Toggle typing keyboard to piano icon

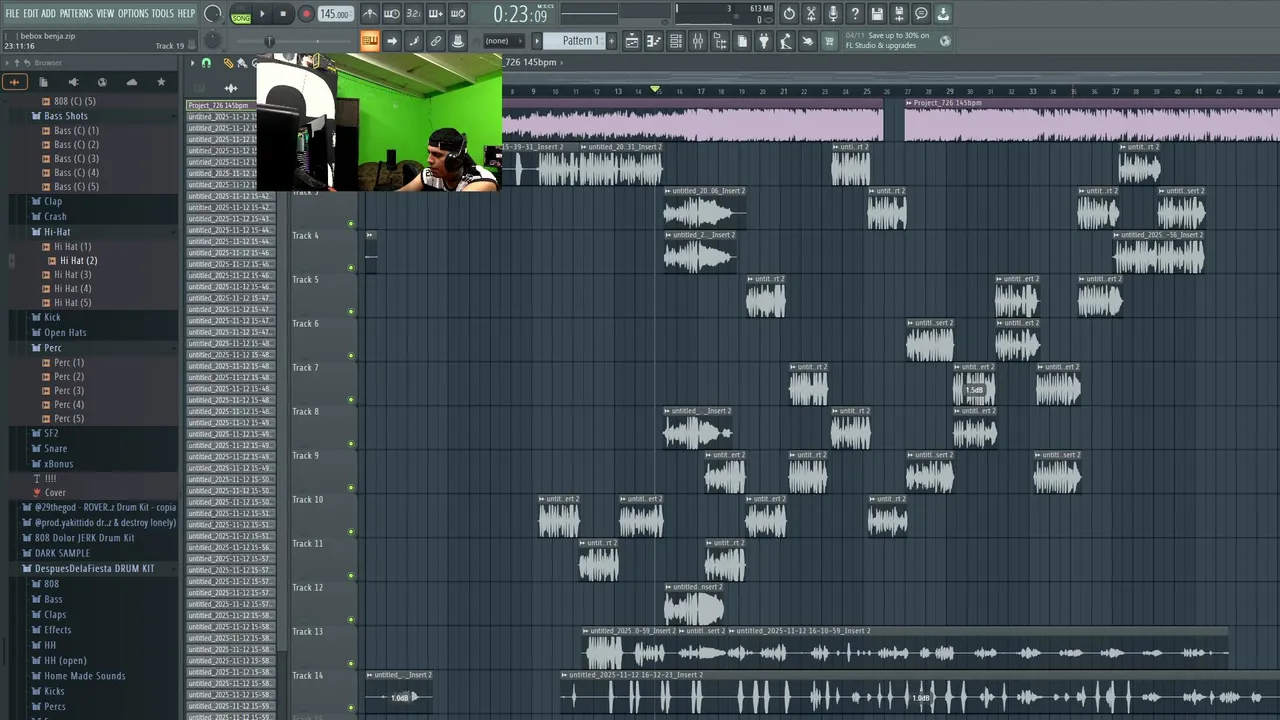[x=370, y=41]
